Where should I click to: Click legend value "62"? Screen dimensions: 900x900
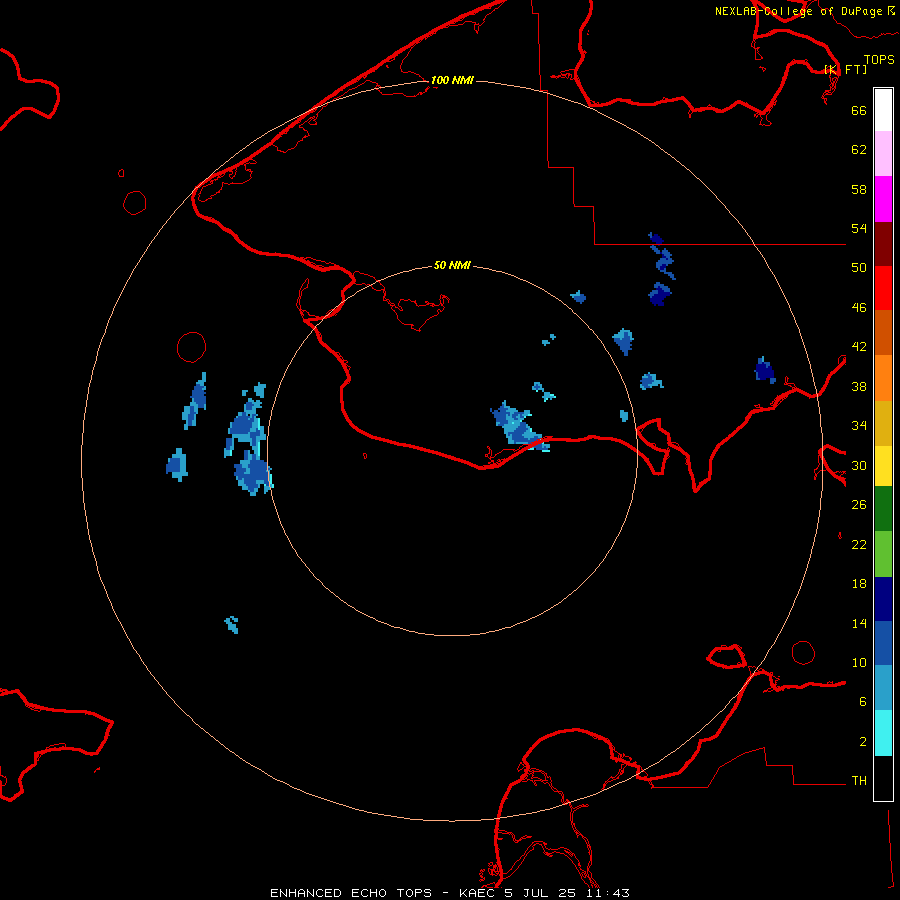coord(859,150)
